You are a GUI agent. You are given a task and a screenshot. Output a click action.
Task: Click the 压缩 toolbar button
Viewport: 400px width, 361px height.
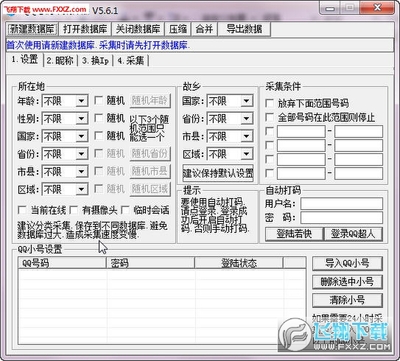(178, 29)
